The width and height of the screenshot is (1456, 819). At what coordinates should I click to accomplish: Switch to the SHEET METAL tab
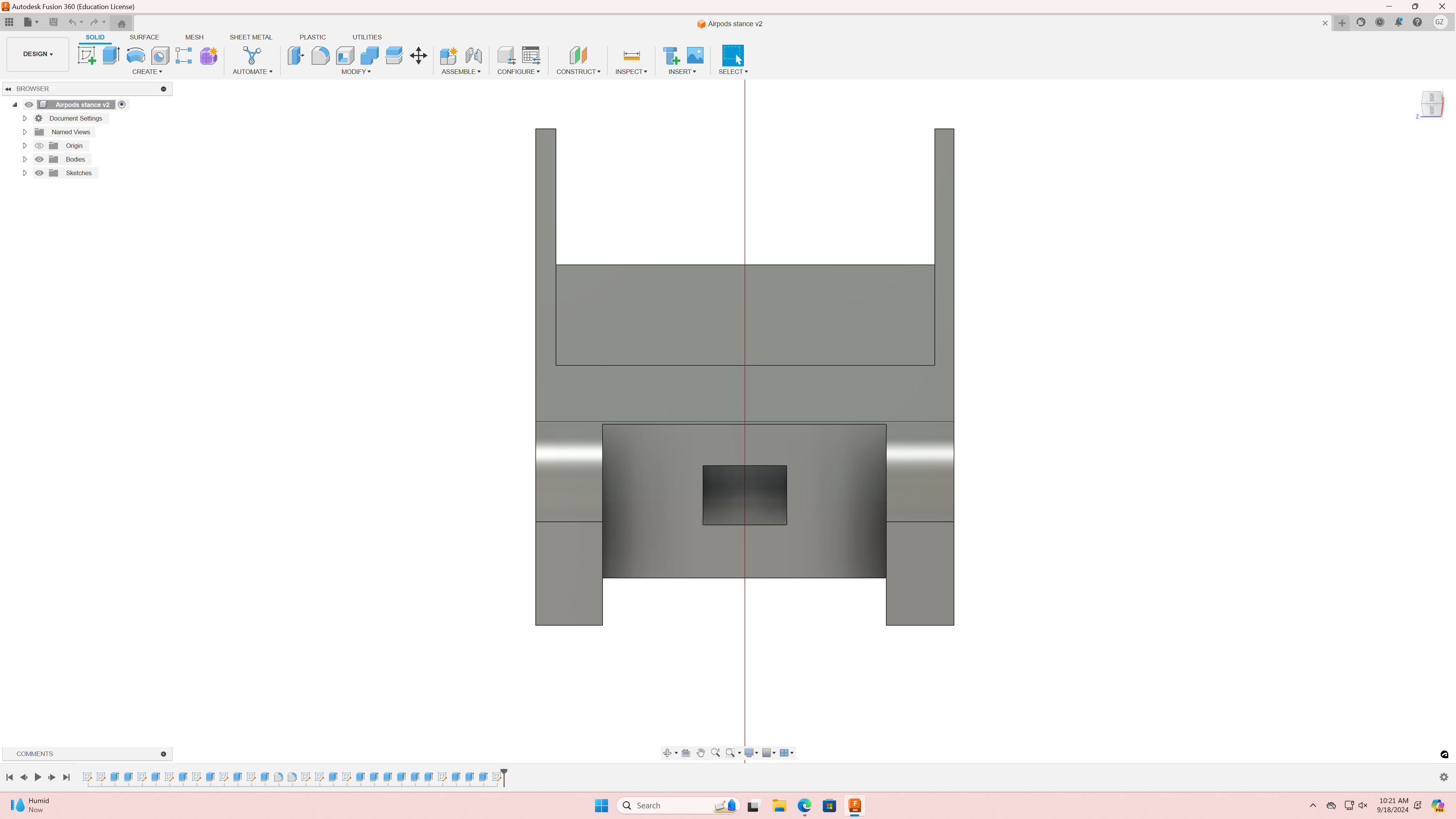click(250, 37)
